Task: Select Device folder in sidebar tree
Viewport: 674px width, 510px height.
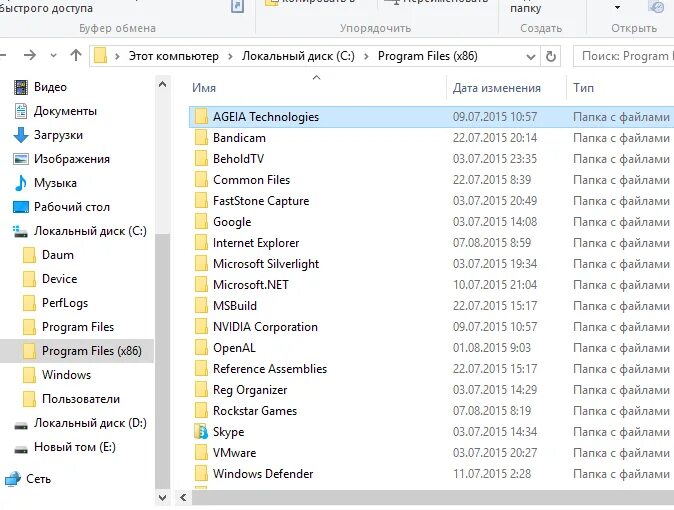Action: 50,279
